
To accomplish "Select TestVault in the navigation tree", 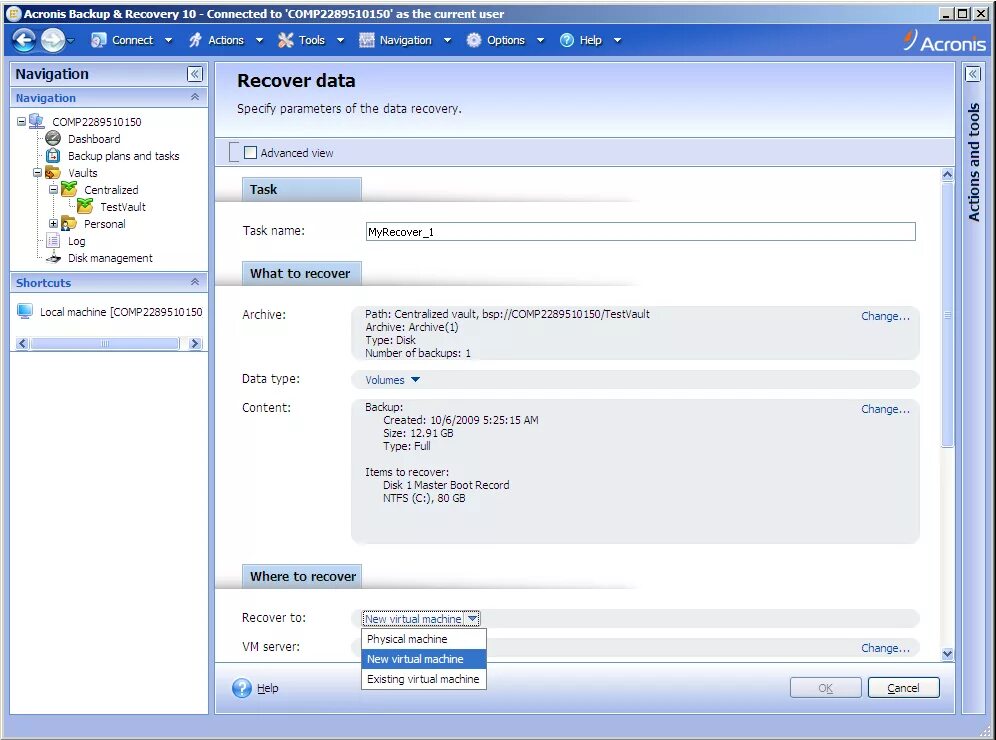I will coord(123,207).
